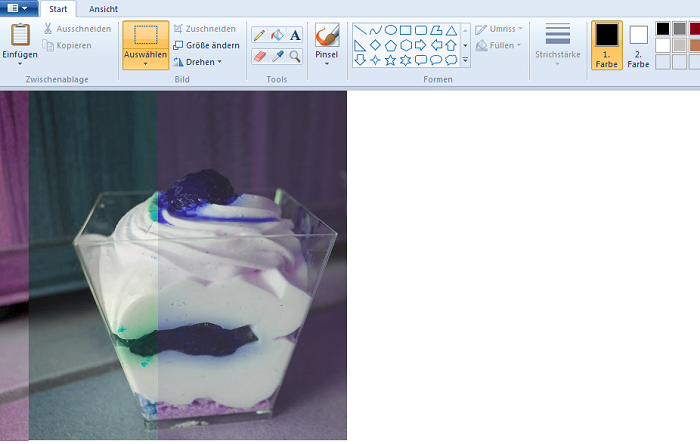Switch to the Ansicht tab
The height and width of the screenshot is (444, 700).
(103, 9)
